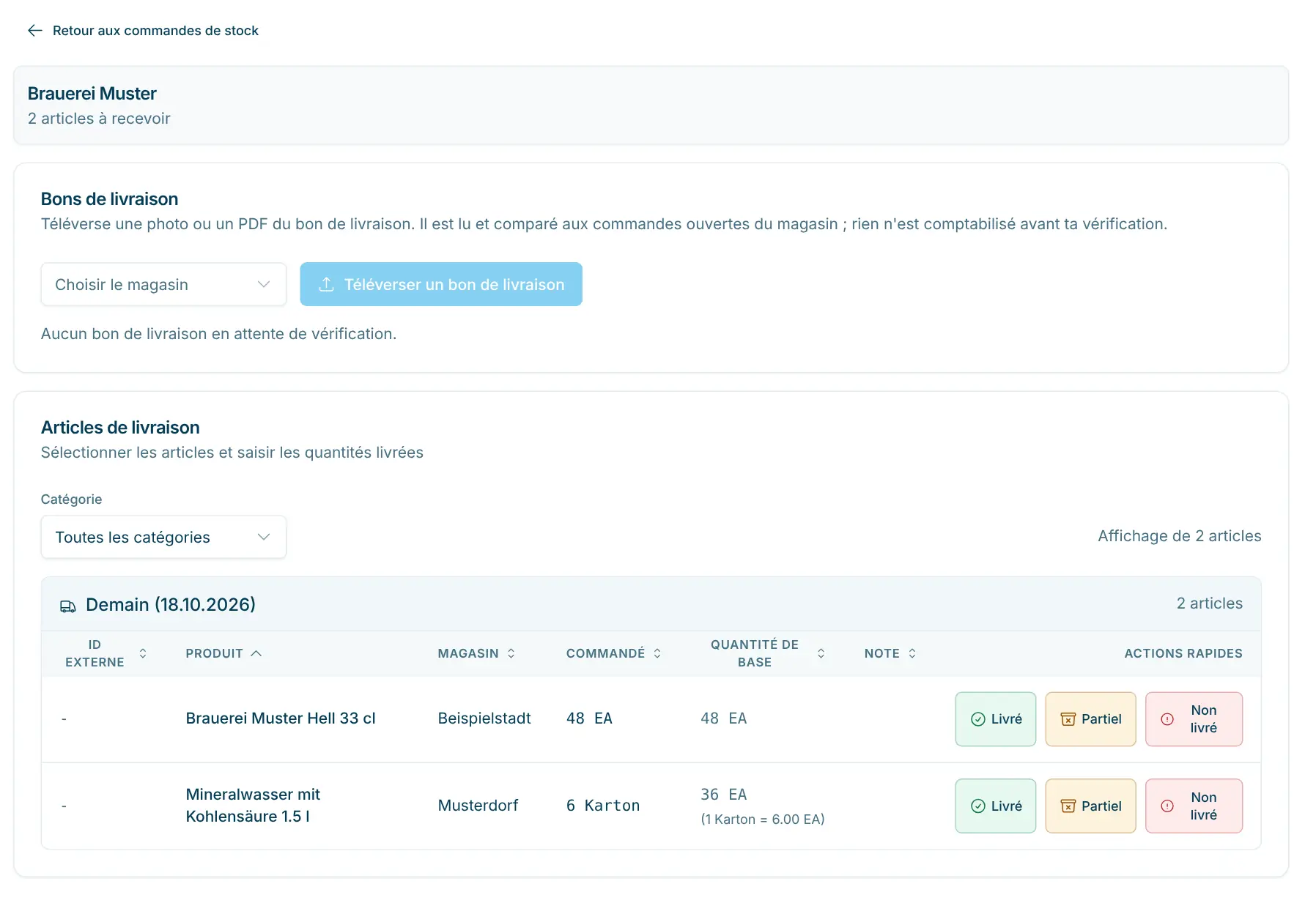Mark Brauerei Muster Hell 33 cl as Partiel
Screen dimensions: 1316x903
pos(1090,719)
